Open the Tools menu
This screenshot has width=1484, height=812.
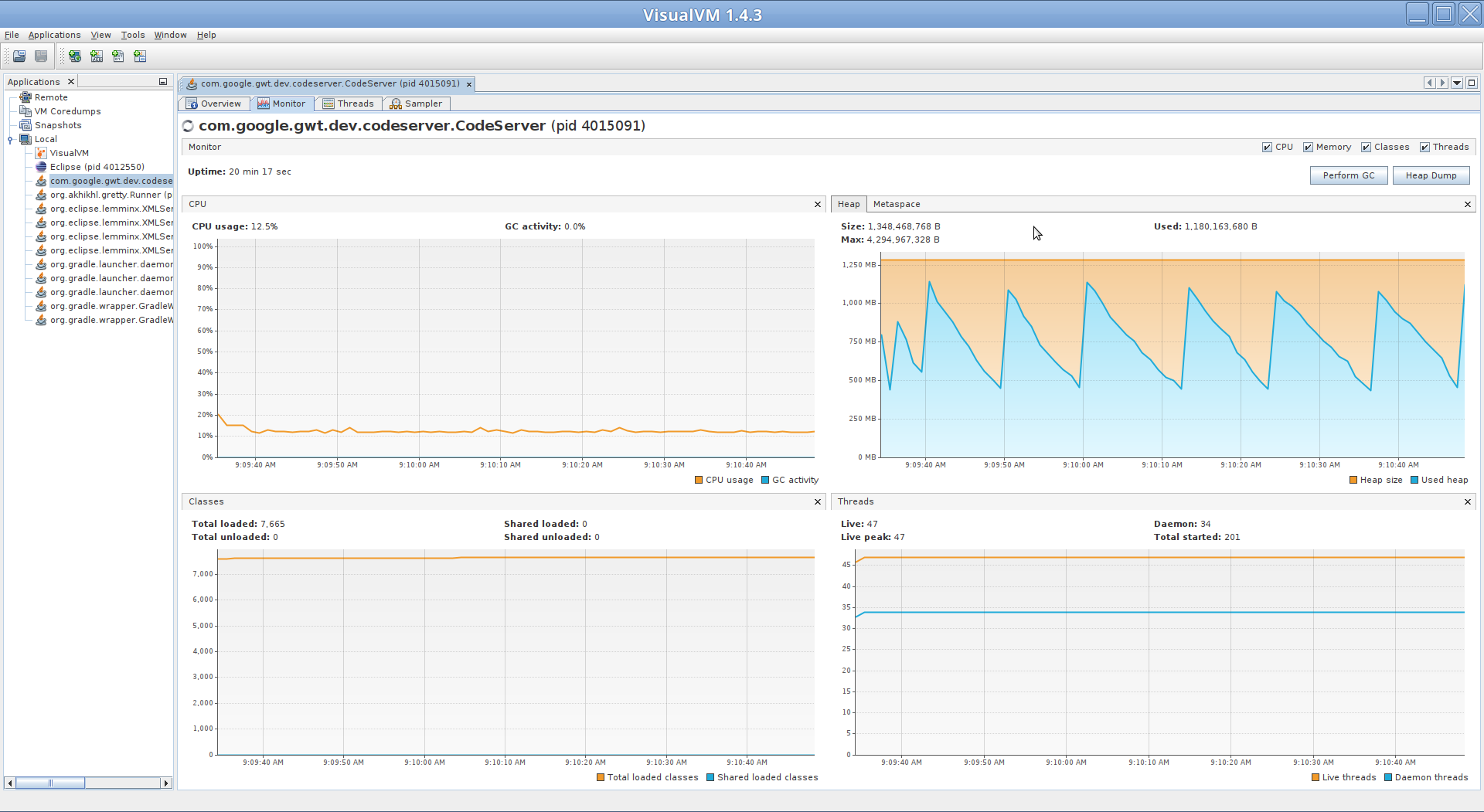click(x=133, y=35)
